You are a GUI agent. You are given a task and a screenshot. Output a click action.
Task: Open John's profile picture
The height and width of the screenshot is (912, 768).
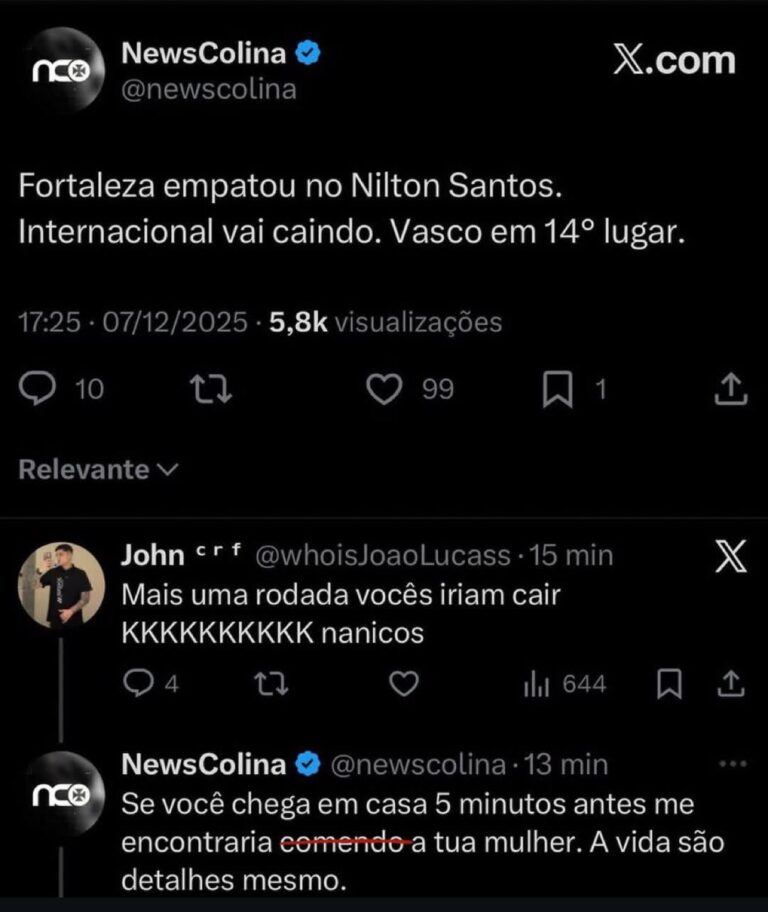point(60,585)
